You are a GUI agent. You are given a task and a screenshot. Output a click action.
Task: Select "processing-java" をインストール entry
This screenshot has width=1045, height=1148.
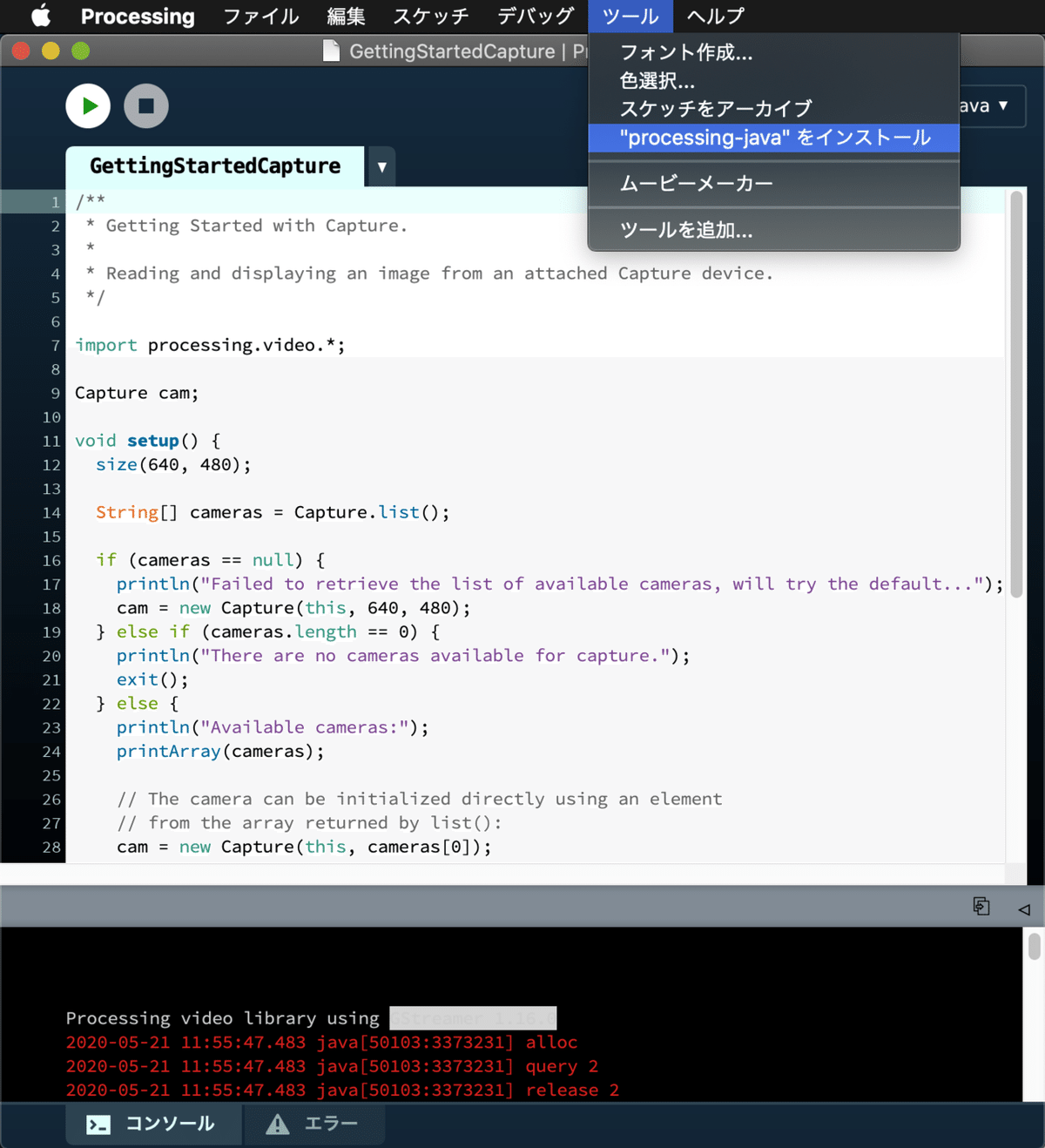point(773,138)
